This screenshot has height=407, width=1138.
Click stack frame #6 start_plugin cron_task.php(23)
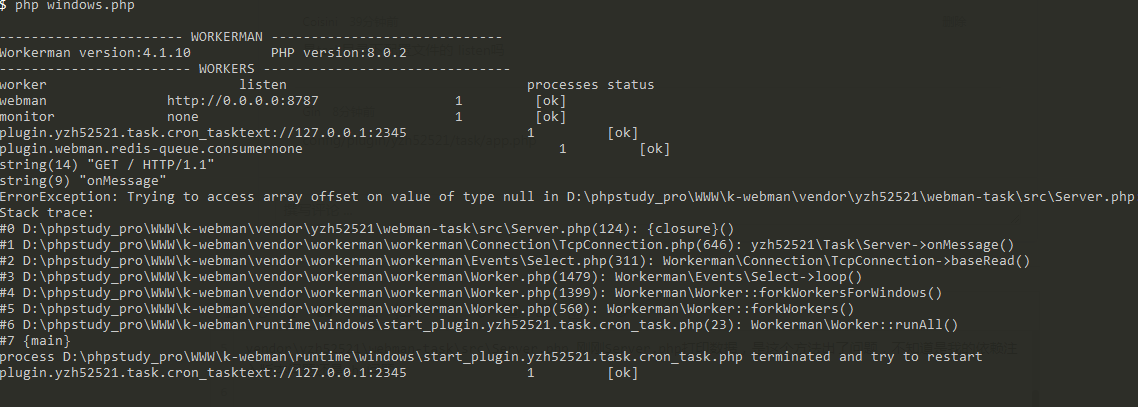pyautogui.click(x=479, y=324)
